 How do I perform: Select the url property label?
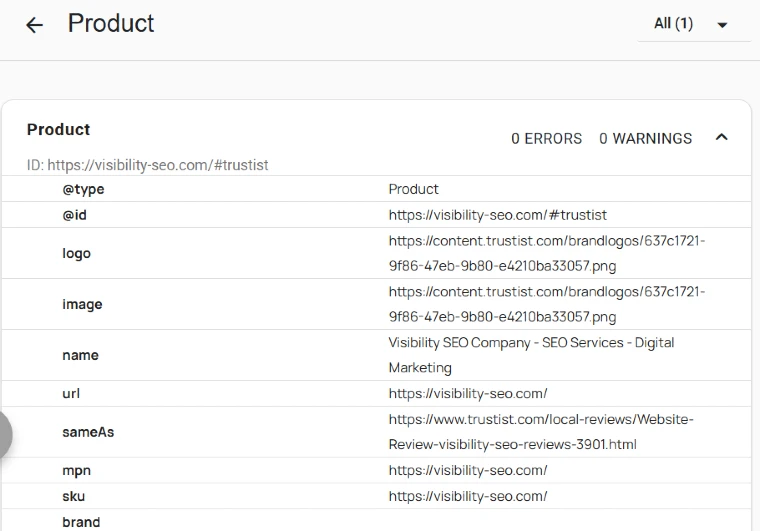click(x=71, y=393)
